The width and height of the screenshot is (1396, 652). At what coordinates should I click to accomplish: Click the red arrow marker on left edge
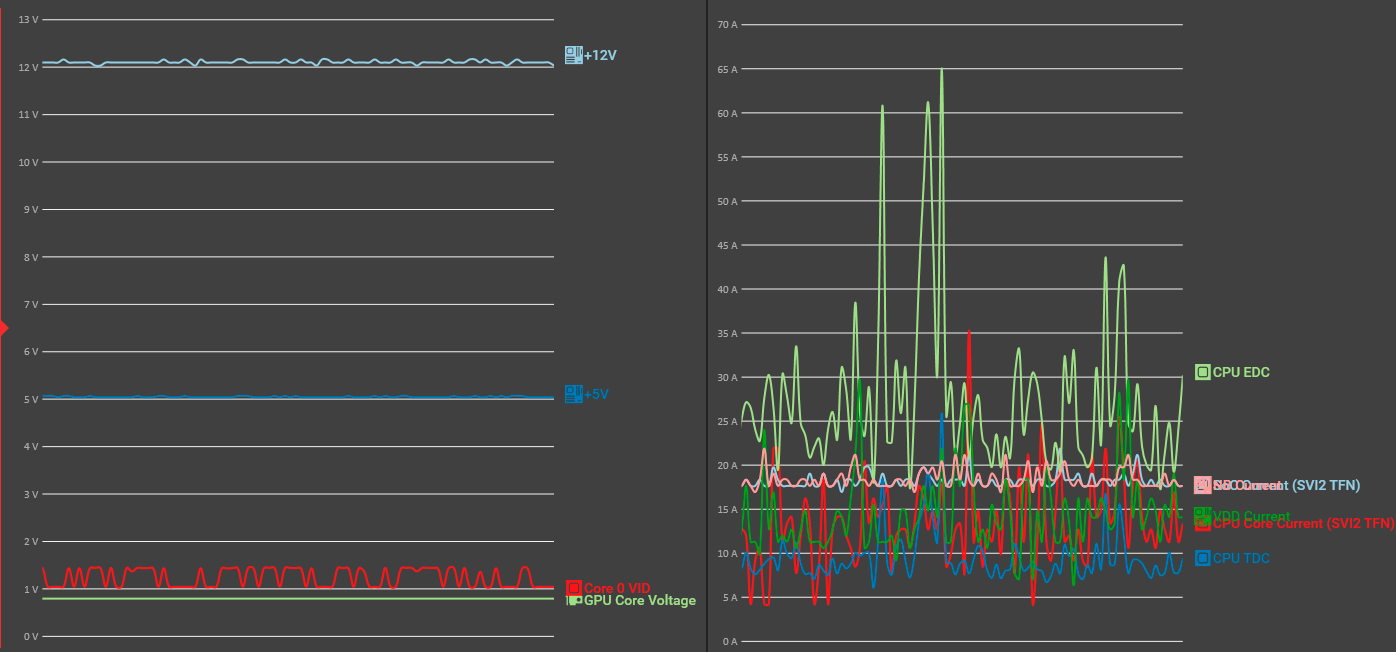(4, 327)
